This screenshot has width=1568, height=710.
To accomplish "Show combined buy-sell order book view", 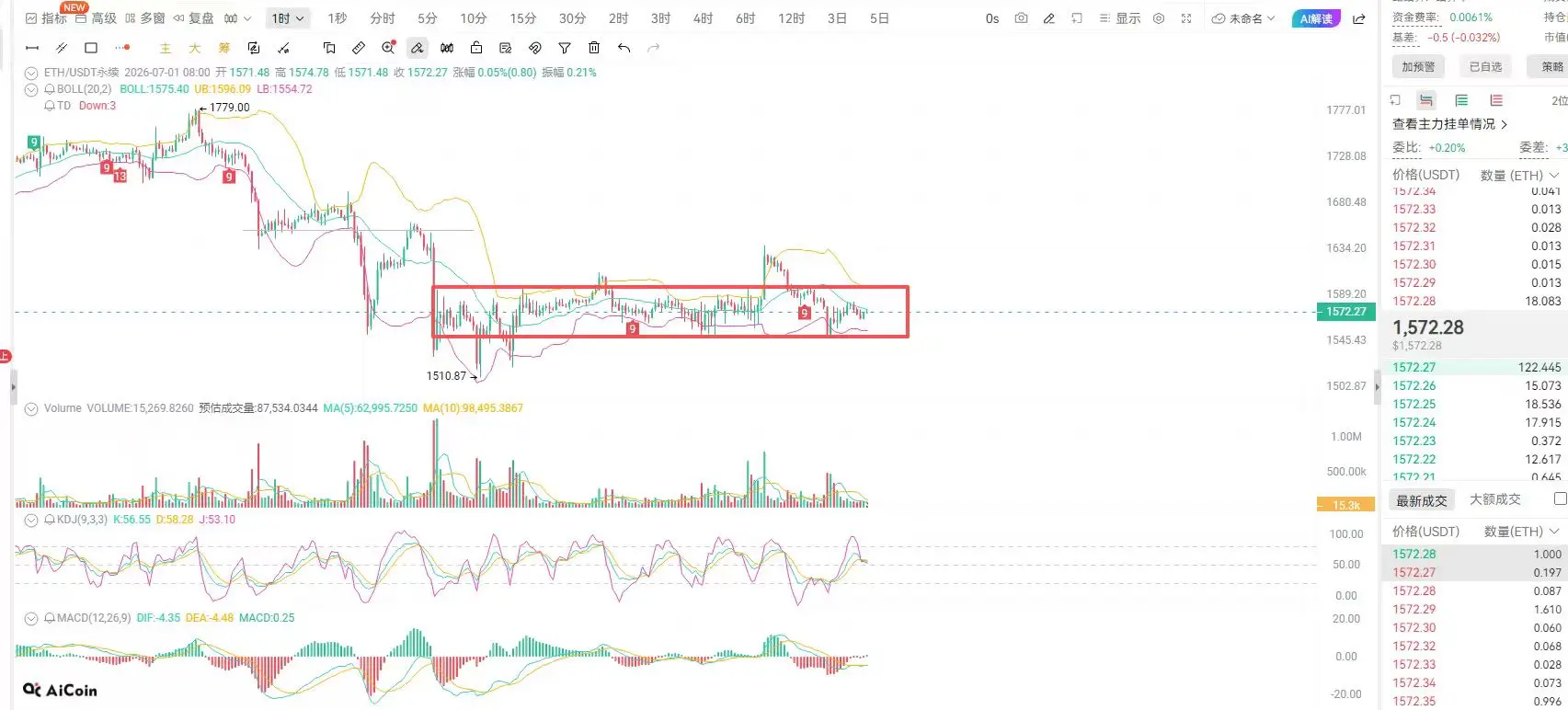I will (x=1426, y=100).
